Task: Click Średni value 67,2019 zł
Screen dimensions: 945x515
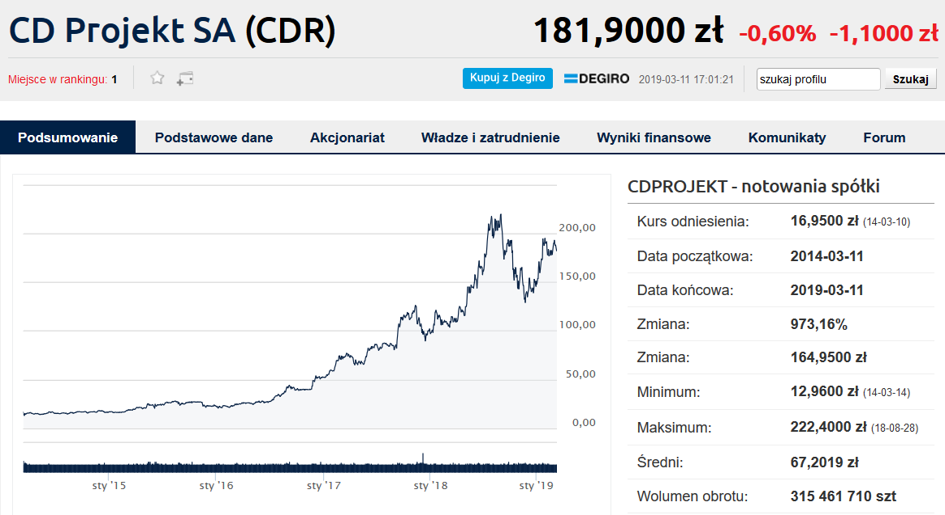Action: pos(824,462)
